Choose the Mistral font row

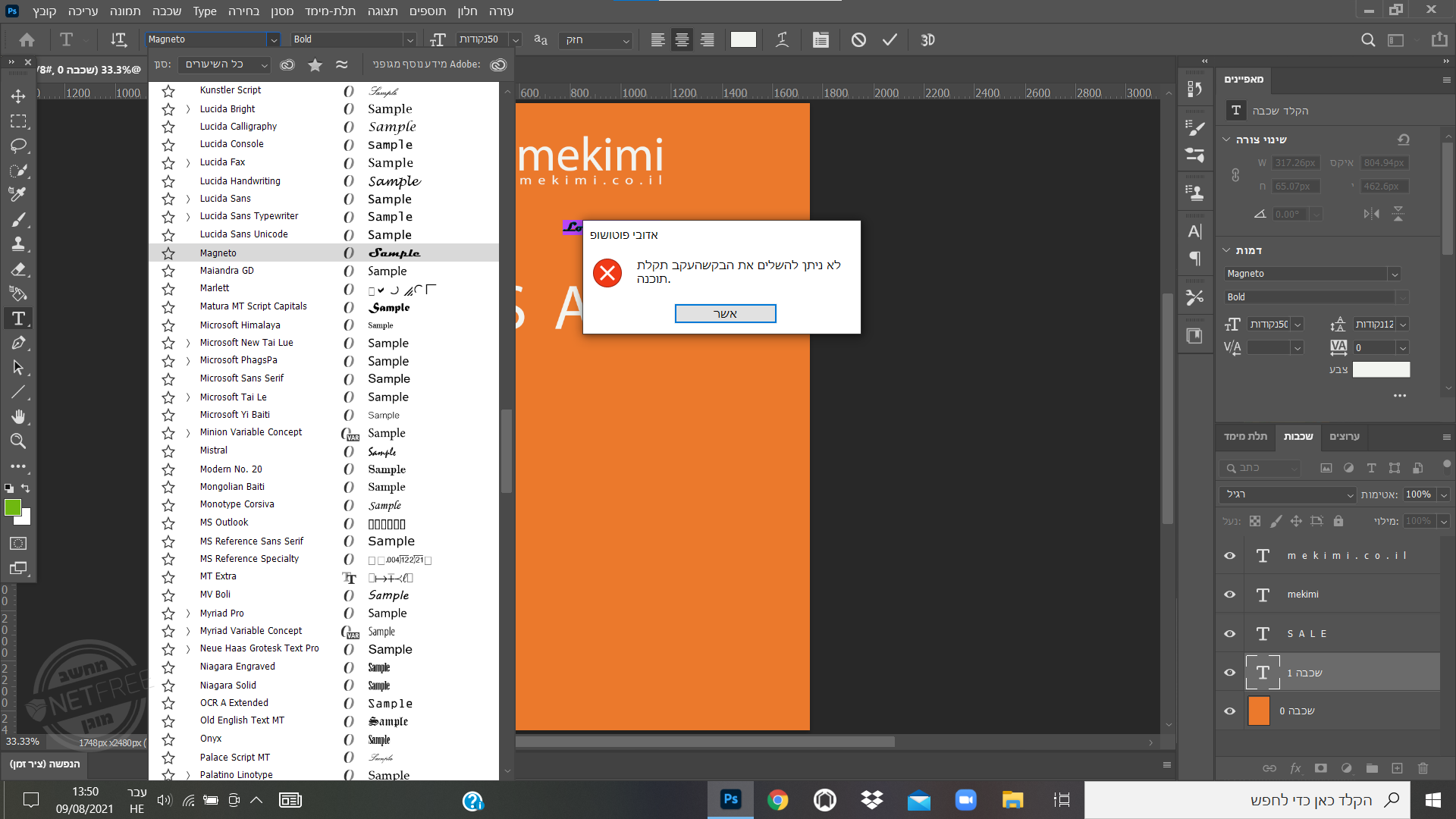point(324,451)
